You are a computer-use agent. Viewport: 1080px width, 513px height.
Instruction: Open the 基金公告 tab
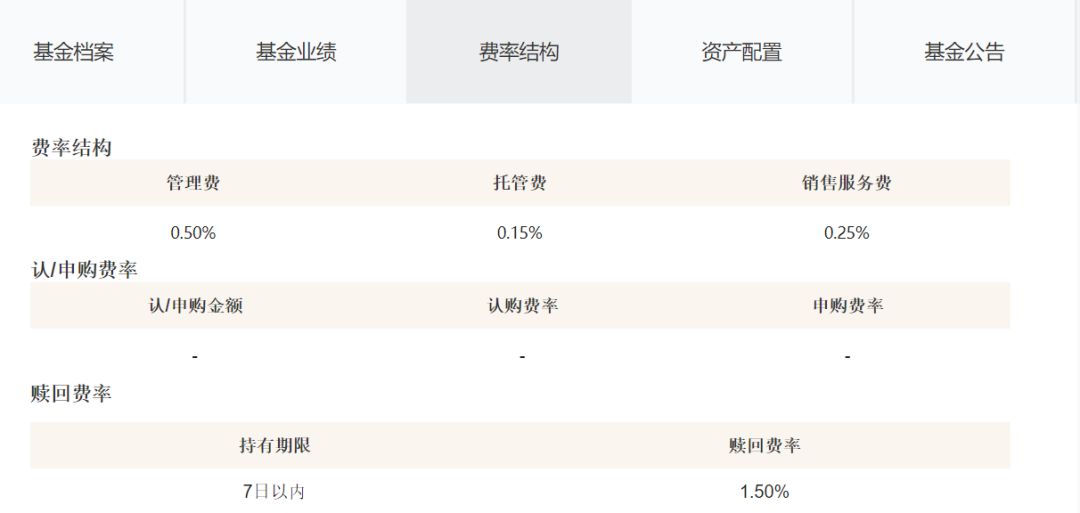964,52
